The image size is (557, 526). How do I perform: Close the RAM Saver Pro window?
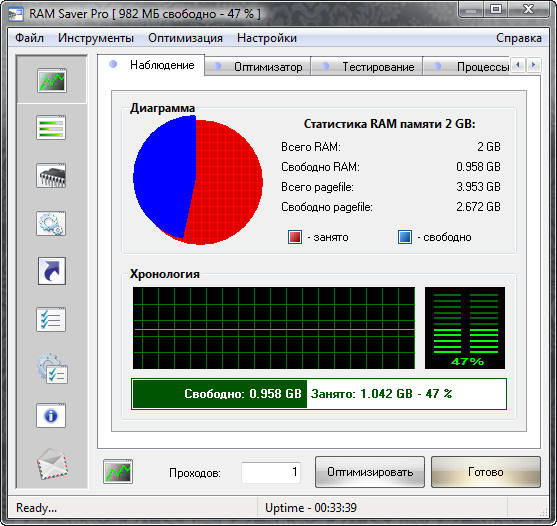point(529,10)
